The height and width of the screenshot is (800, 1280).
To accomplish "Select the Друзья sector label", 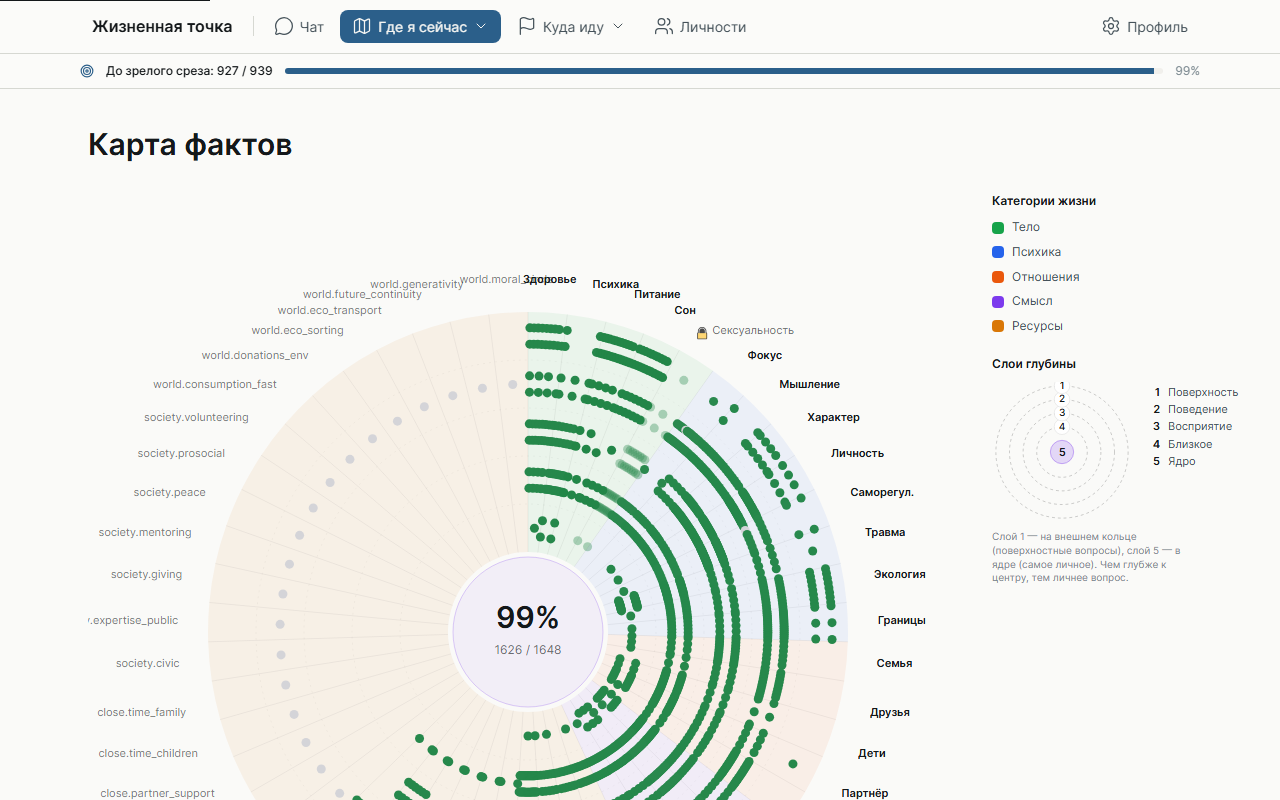I will click(x=890, y=712).
